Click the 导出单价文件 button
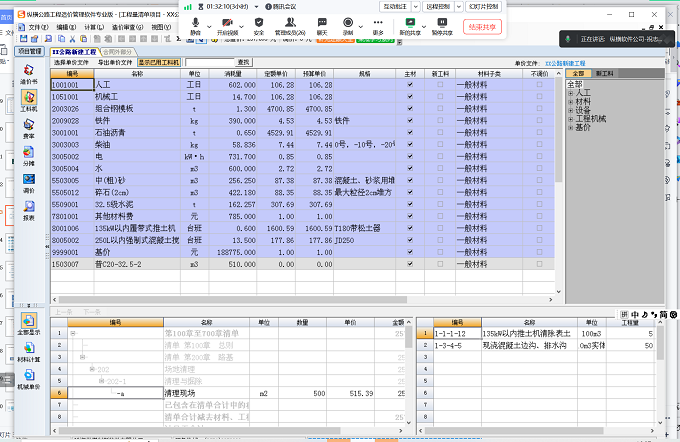Image resolution: width=680 pixels, height=442 pixels. pos(115,62)
